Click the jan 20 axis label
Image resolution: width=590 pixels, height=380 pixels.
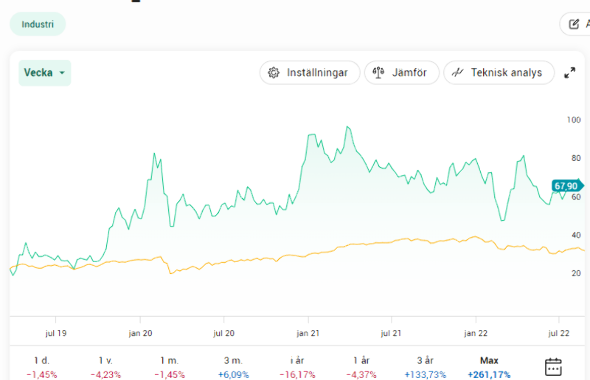pos(140,333)
